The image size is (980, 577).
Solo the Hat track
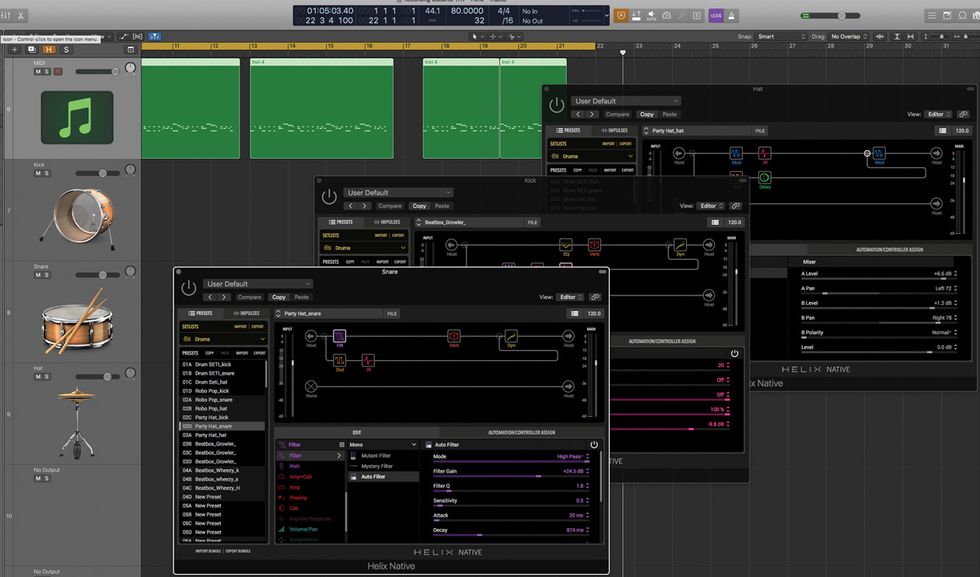coord(46,376)
